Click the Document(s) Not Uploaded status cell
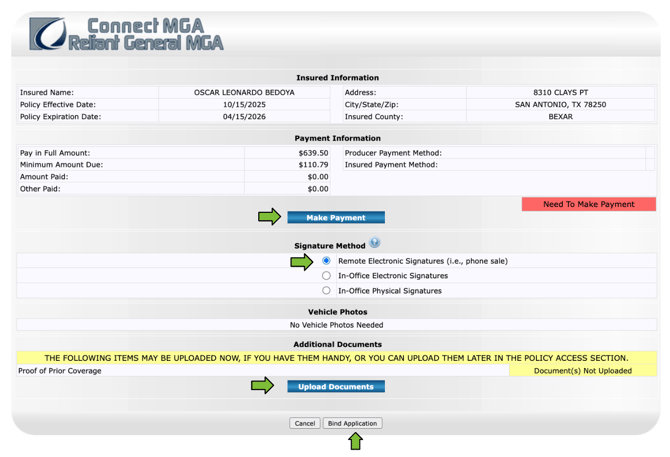 [x=582, y=371]
